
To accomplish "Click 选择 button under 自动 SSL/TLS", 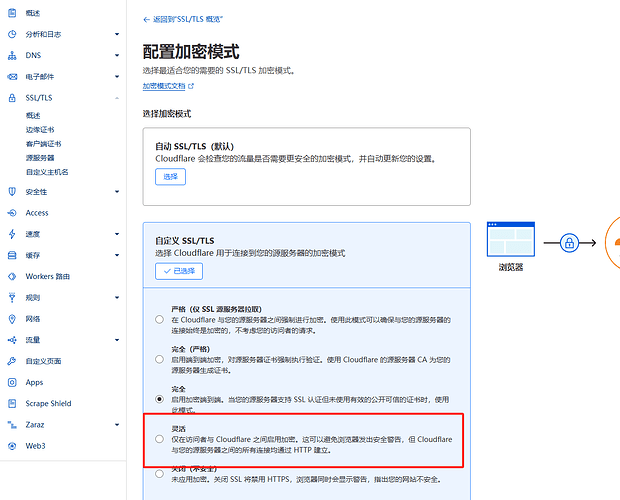I will click(x=170, y=177).
